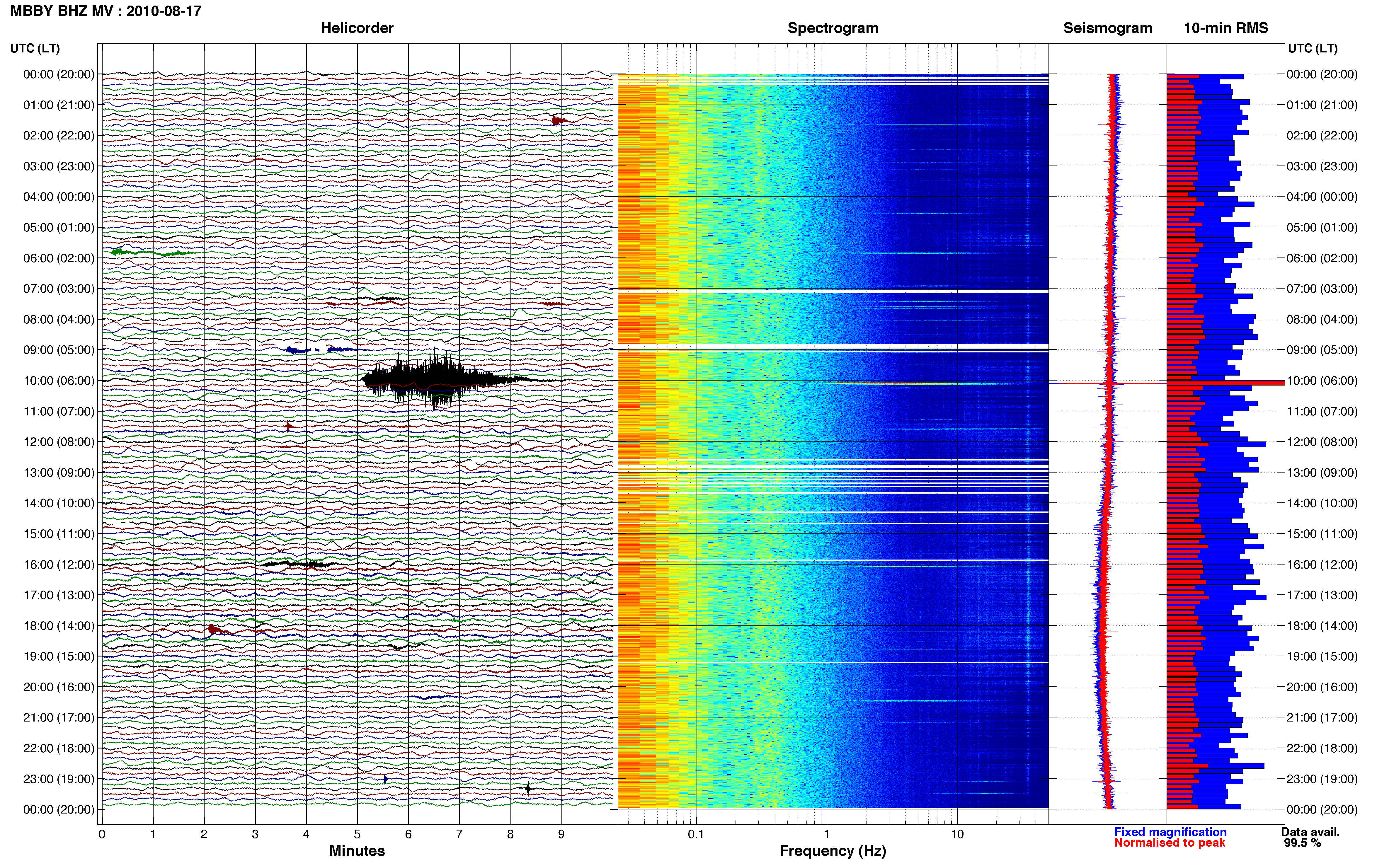
Task: Click the title 'MBBY BHZ MV : 2010-08-17'
Action: coord(106,11)
